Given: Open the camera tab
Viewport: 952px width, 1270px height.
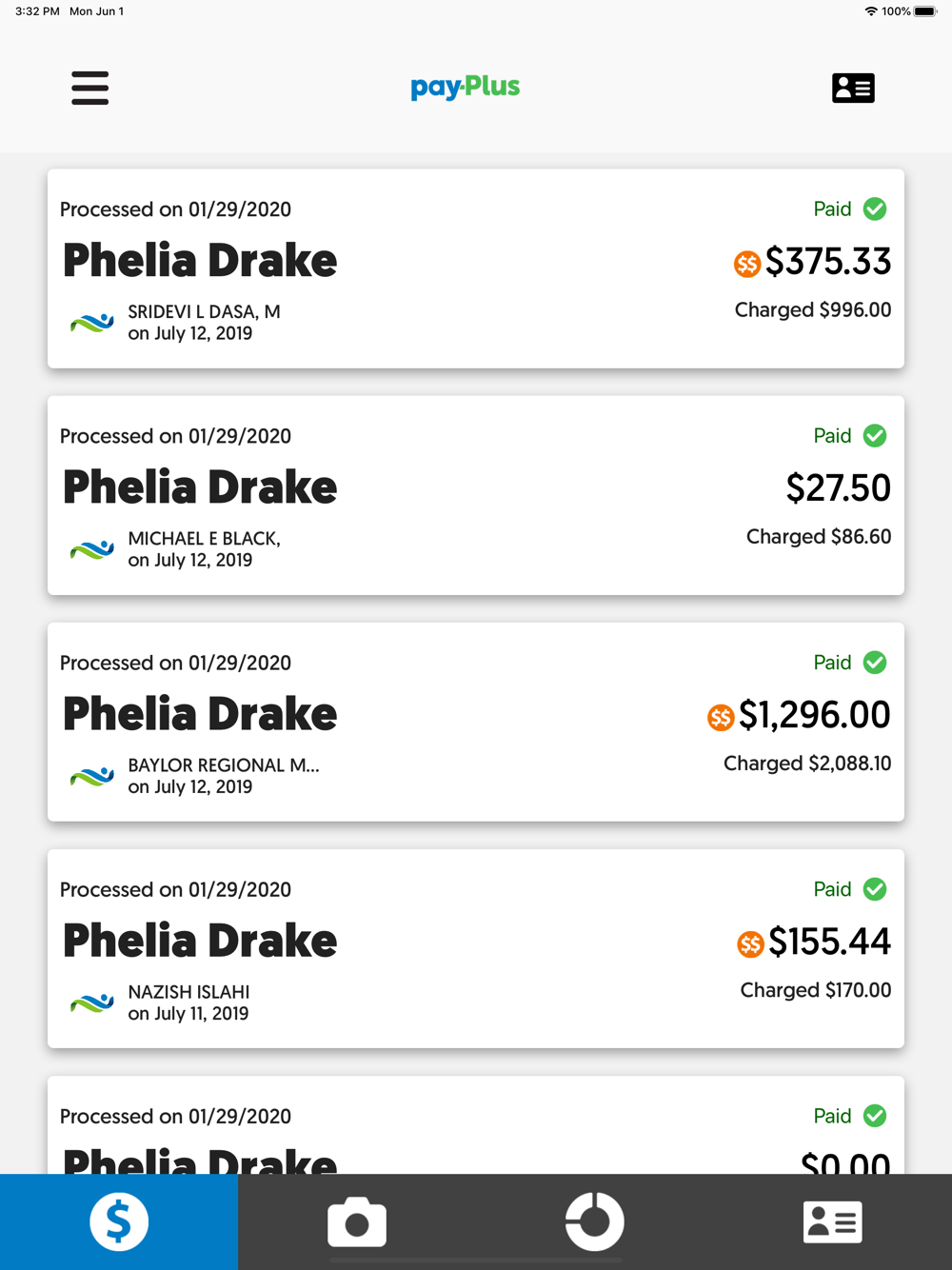Looking at the screenshot, I should click(357, 1221).
